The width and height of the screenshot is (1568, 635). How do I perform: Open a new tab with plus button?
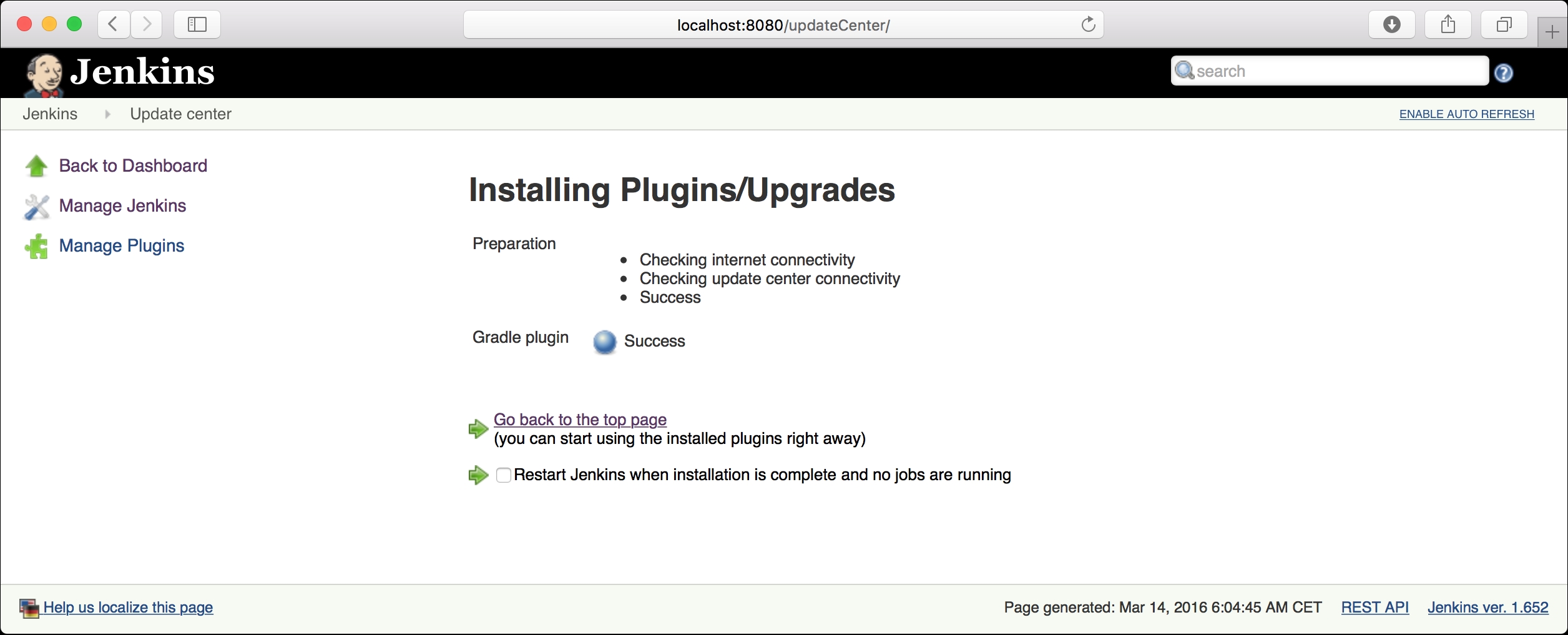point(1552,32)
